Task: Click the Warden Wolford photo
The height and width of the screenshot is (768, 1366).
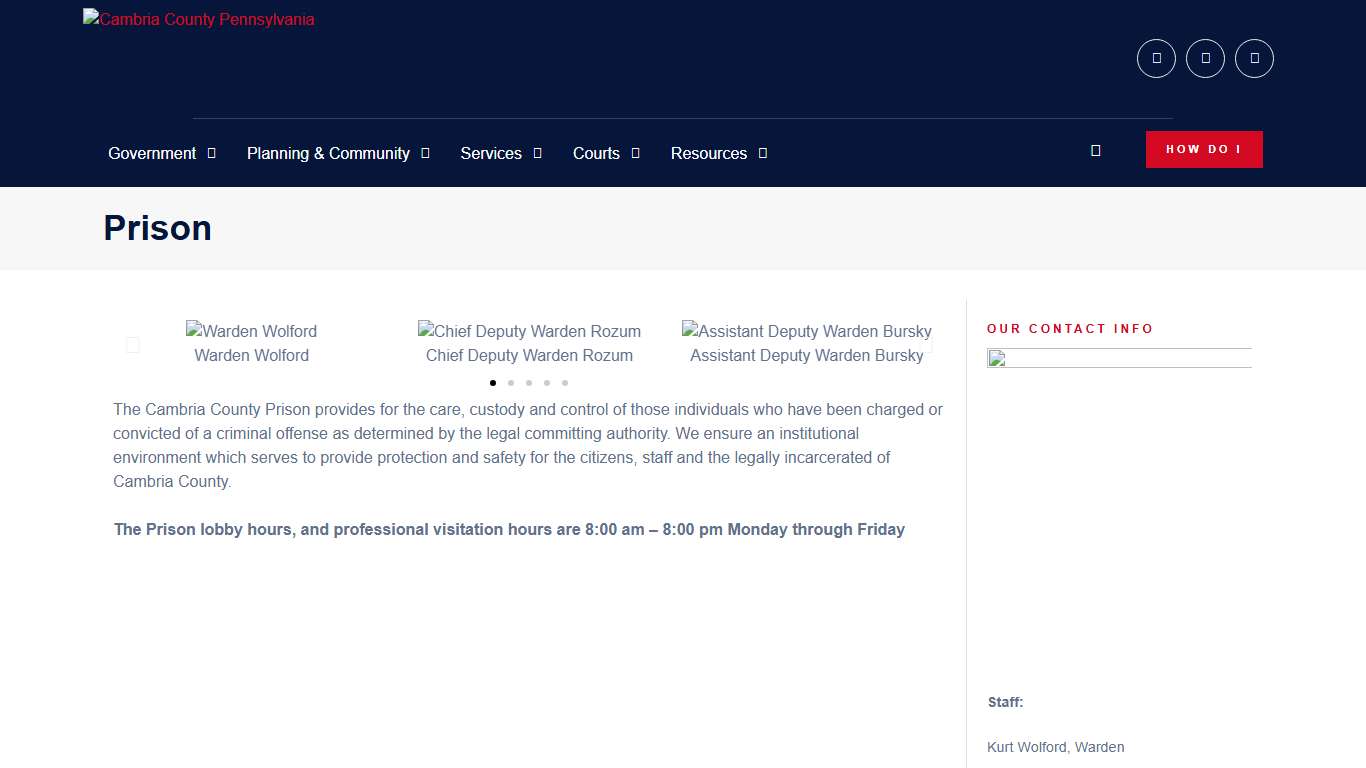Action: point(251,331)
